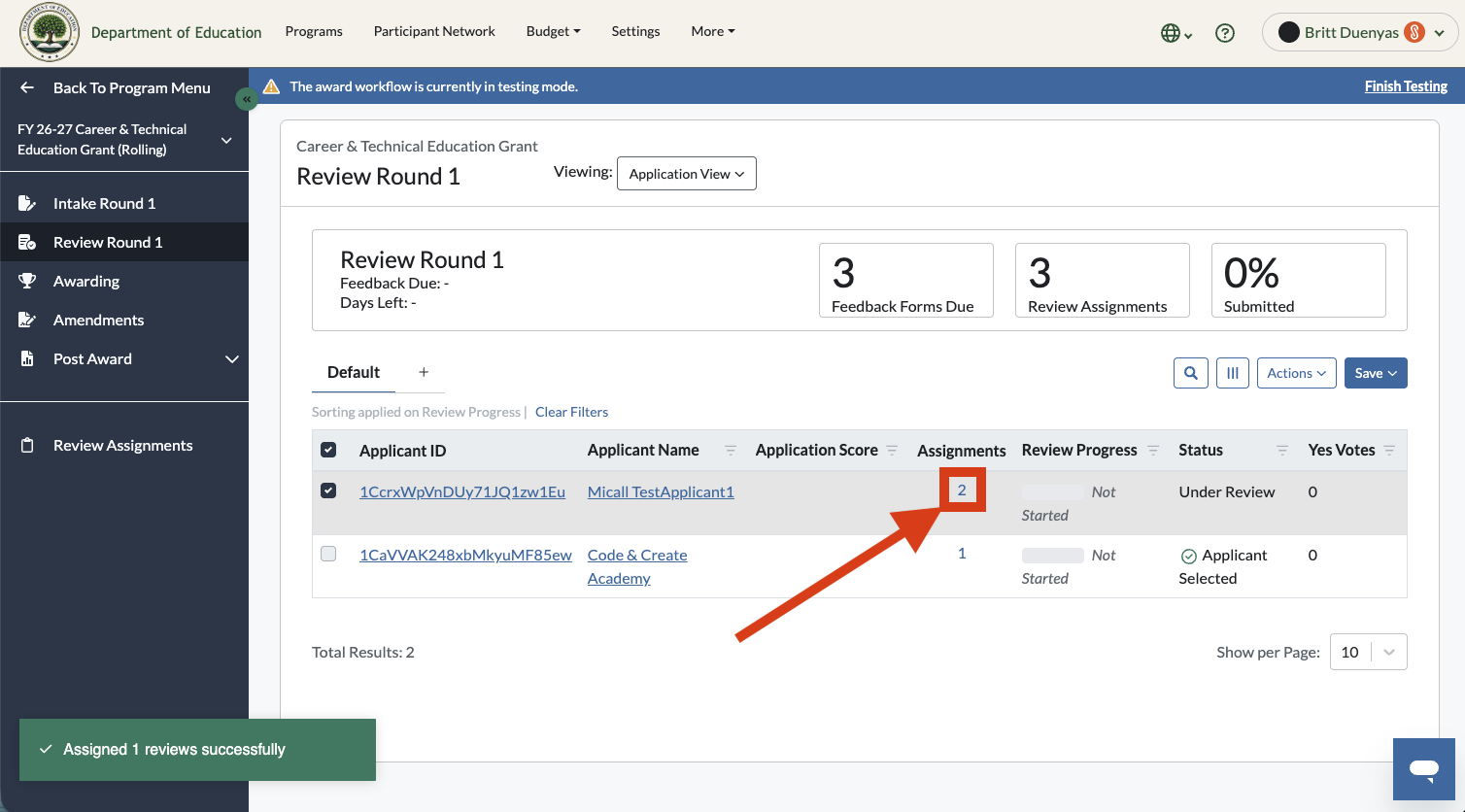Image resolution: width=1465 pixels, height=812 pixels.
Task: Open the Application View dropdown
Action: pyautogui.click(x=687, y=174)
